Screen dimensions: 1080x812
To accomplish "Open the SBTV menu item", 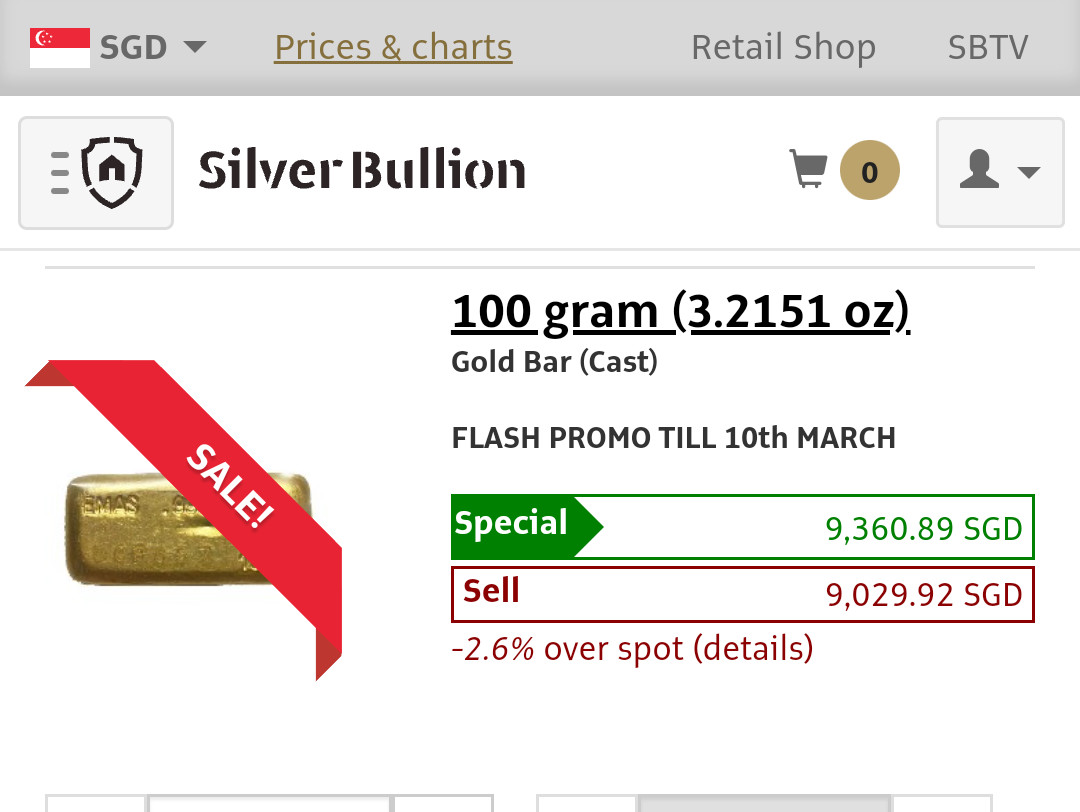I will [x=987, y=47].
